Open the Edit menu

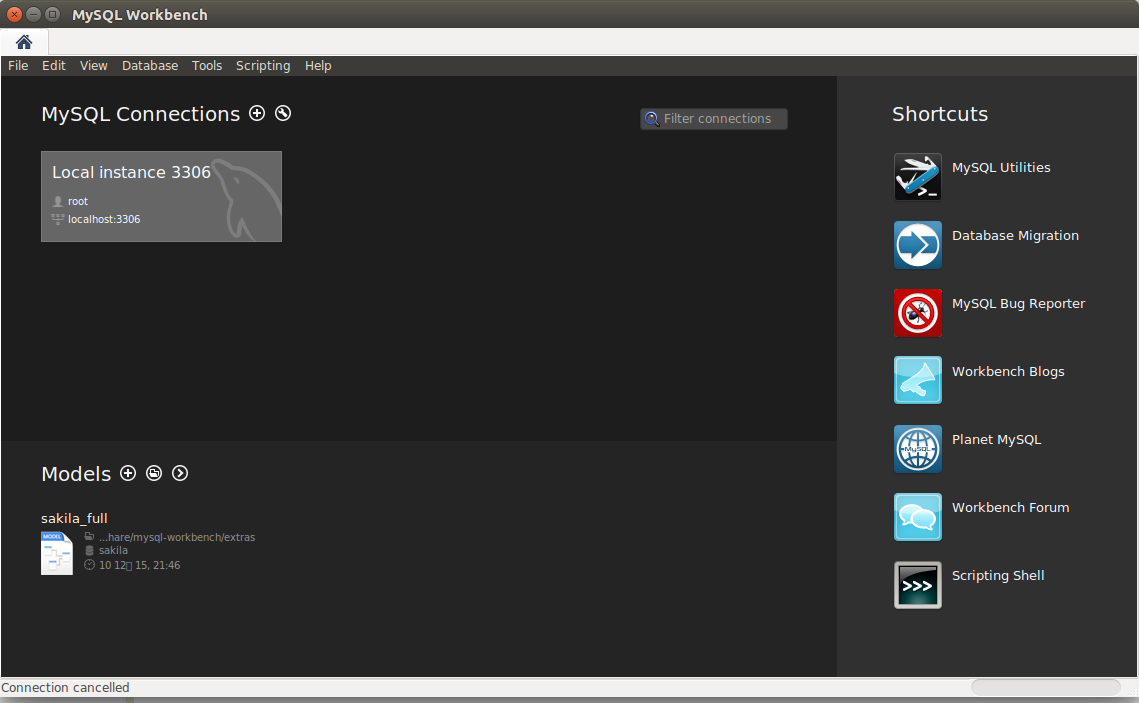point(54,65)
